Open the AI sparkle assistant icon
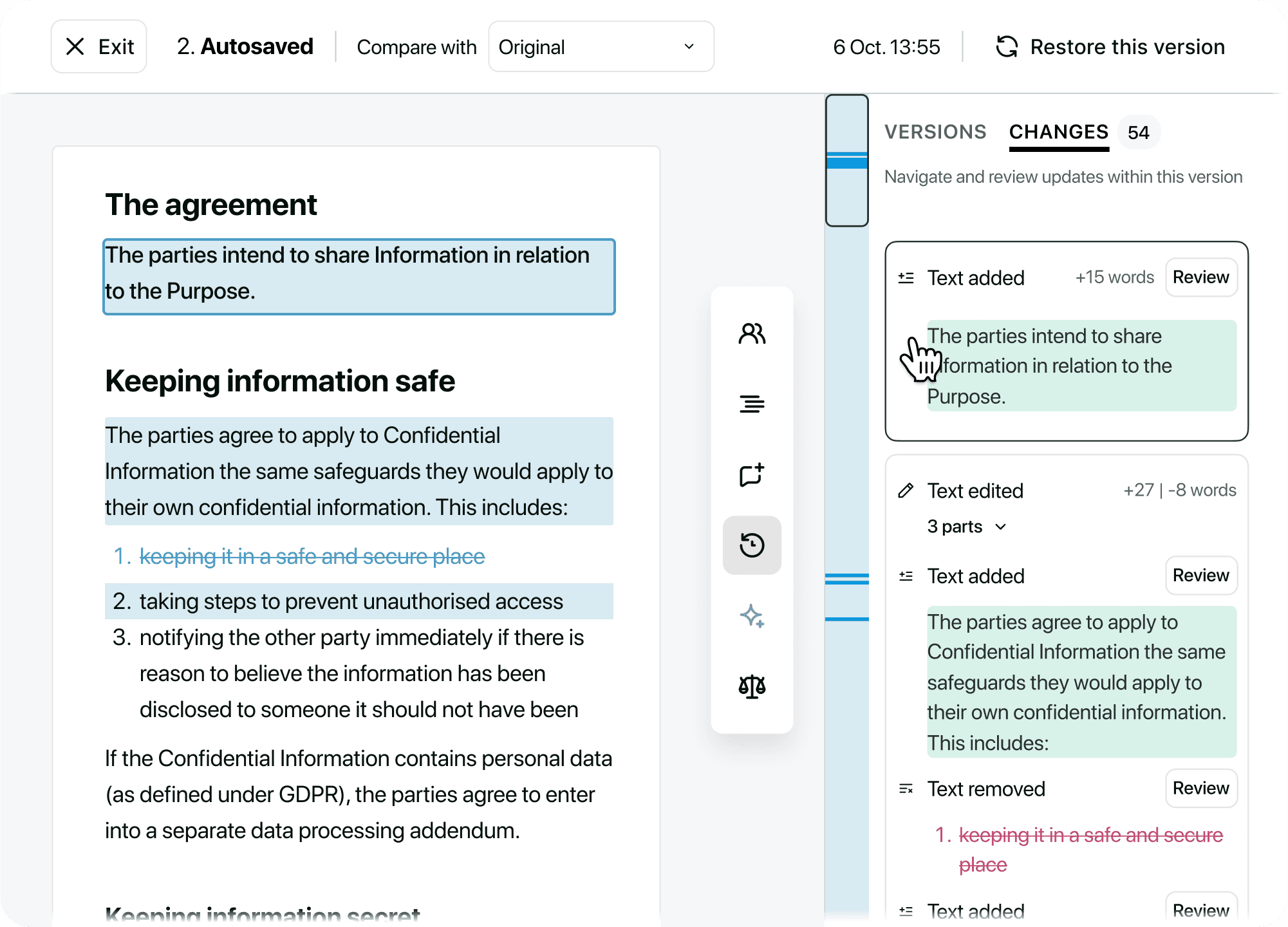Screen dimensions: 1288x927 [x=752, y=616]
